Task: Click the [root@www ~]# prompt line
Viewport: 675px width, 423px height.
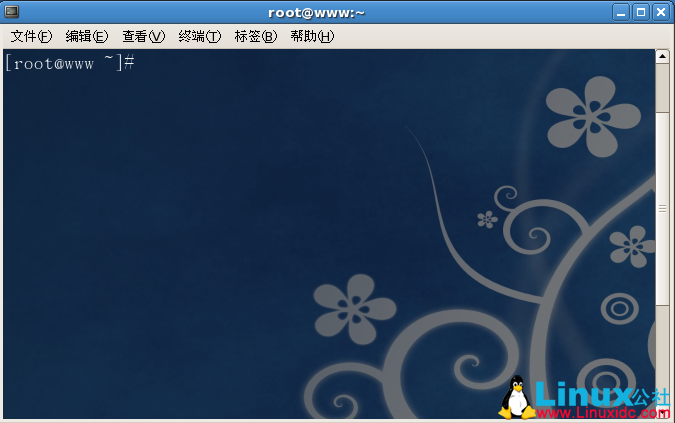Action: tap(70, 64)
